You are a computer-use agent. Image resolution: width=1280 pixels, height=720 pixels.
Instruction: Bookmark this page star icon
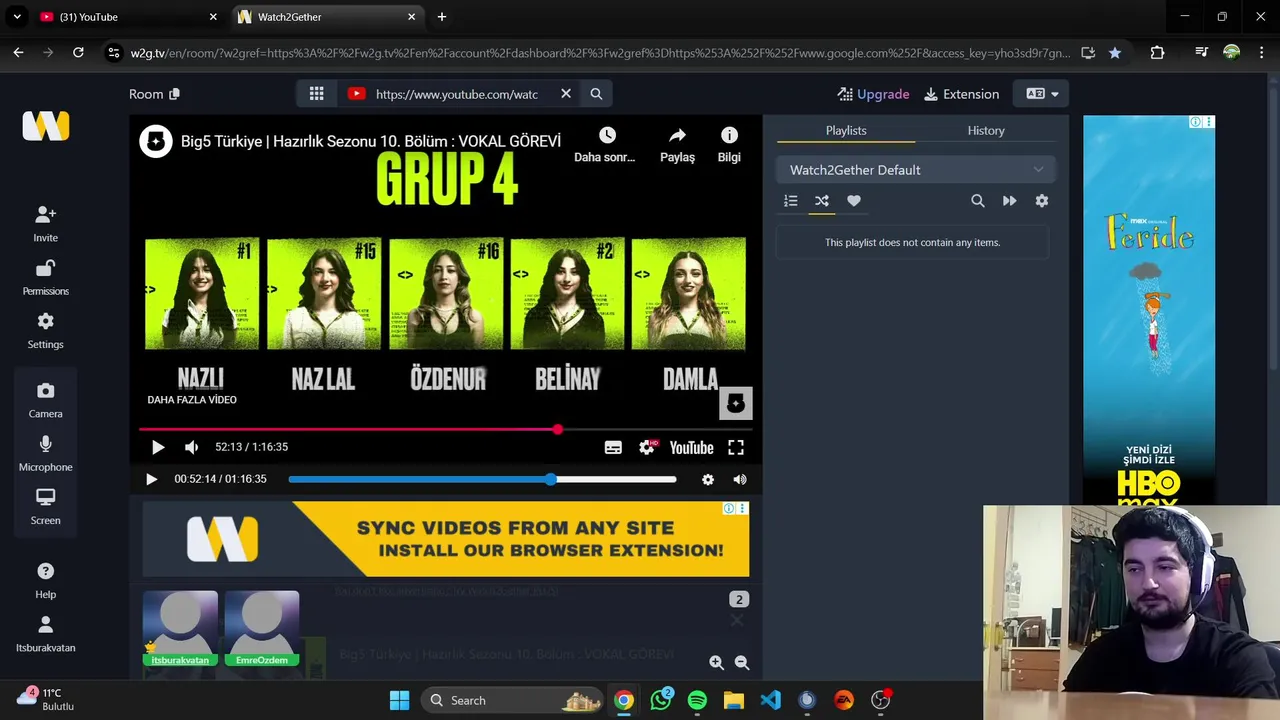(x=1115, y=53)
